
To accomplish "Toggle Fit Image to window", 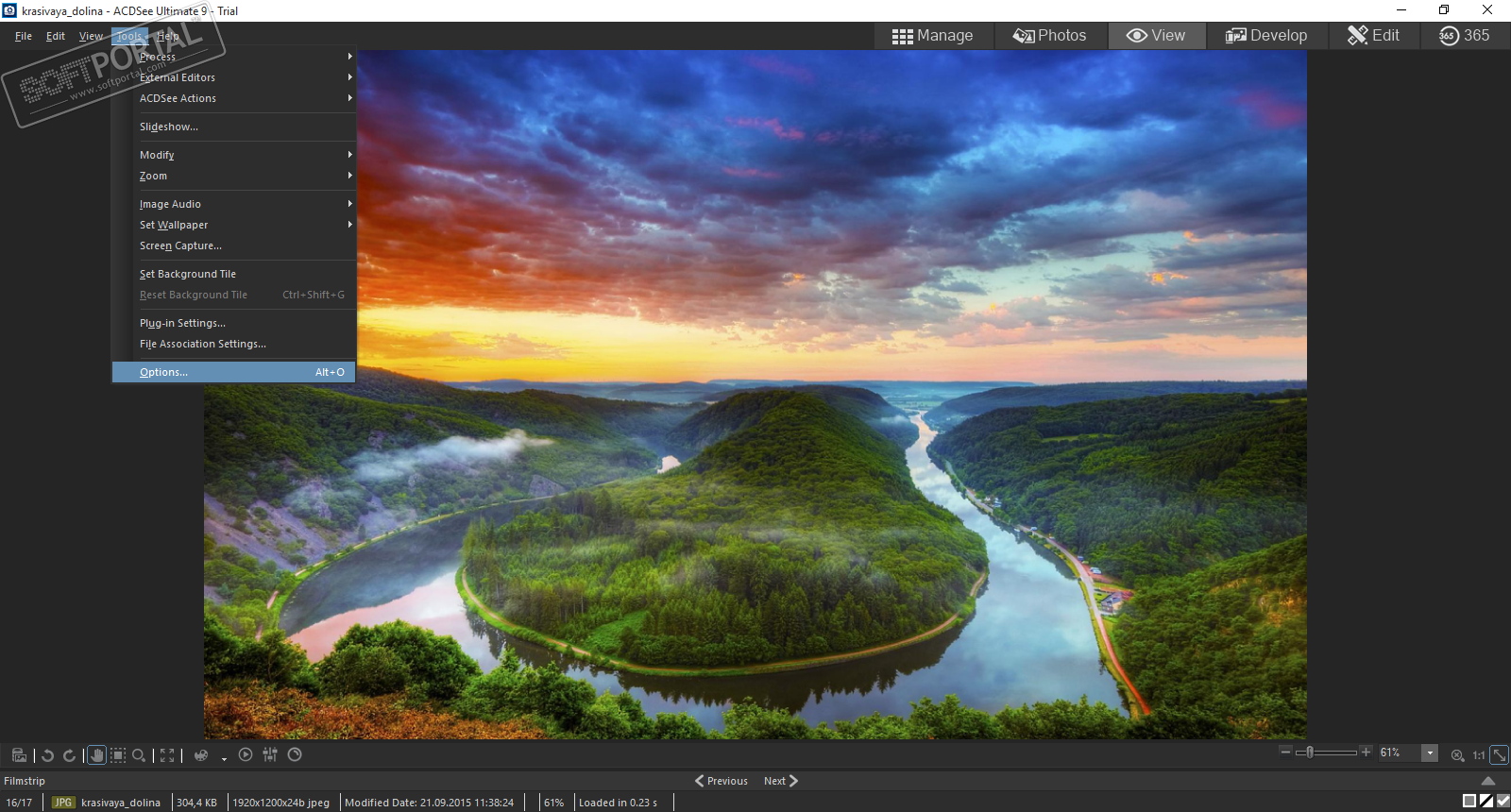I will coord(1499,754).
